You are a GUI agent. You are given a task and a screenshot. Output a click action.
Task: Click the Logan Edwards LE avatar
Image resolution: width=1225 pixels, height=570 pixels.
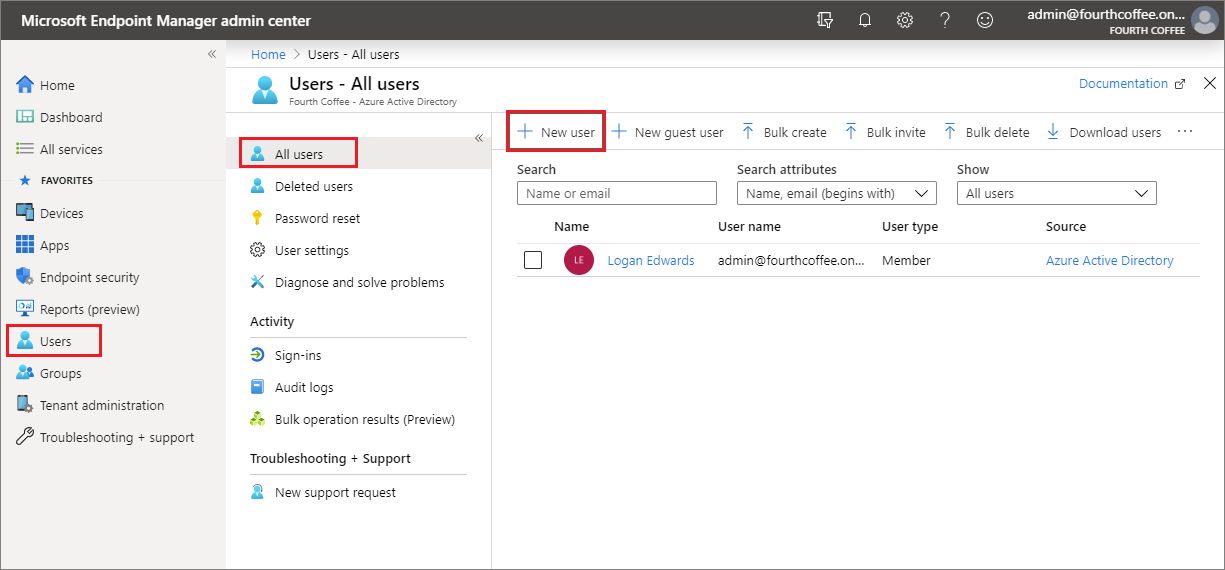(x=579, y=260)
